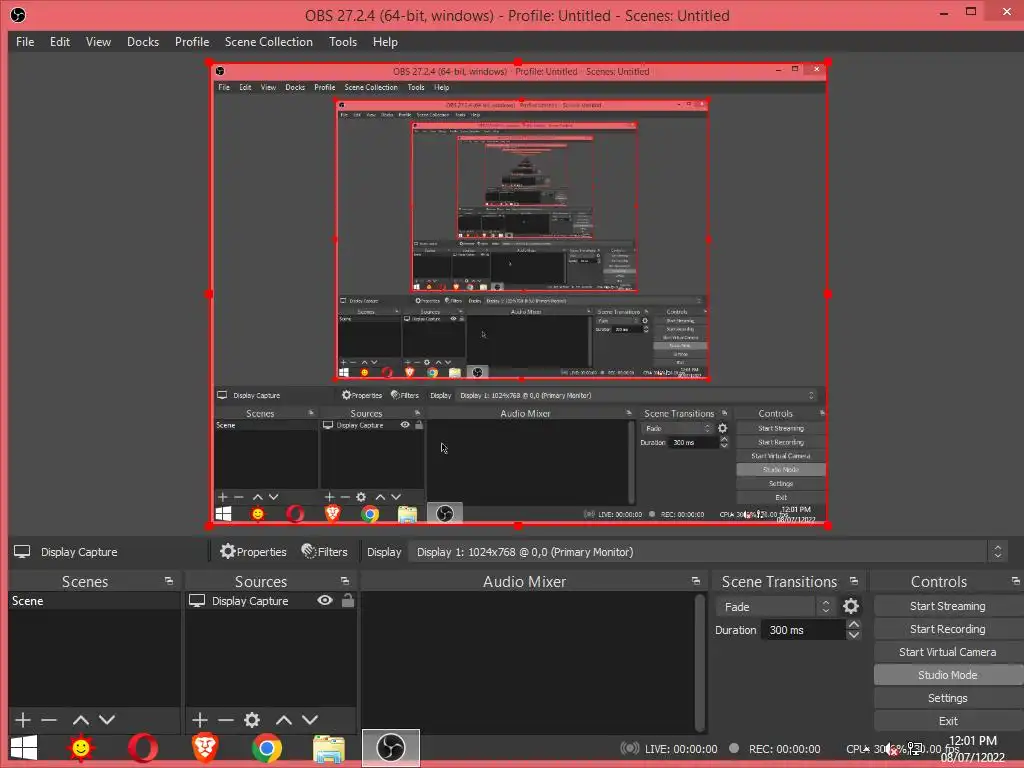Image resolution: width=1024 pixels, height=768 pixels.
Task: Click the REC status indicator
Action: pos(775,749)
